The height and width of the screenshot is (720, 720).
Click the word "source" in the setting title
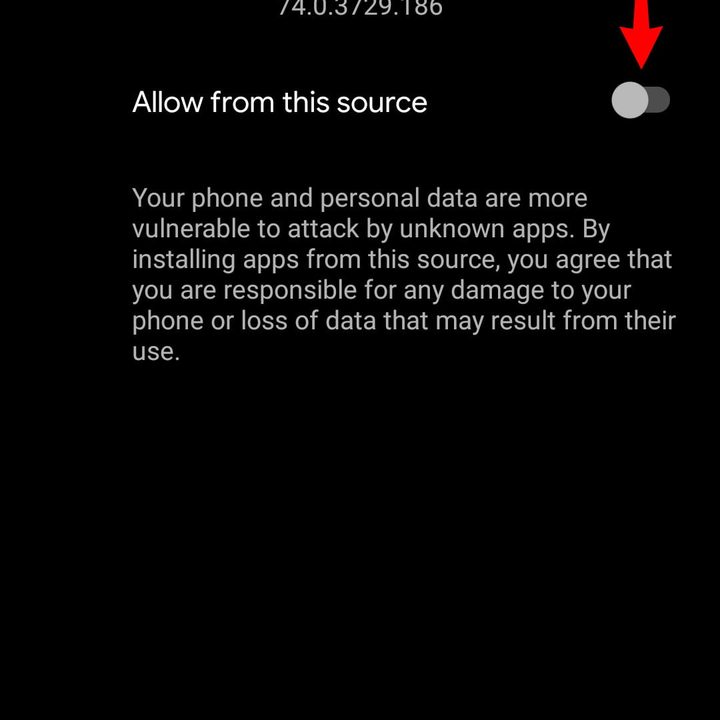pos(382,103)
